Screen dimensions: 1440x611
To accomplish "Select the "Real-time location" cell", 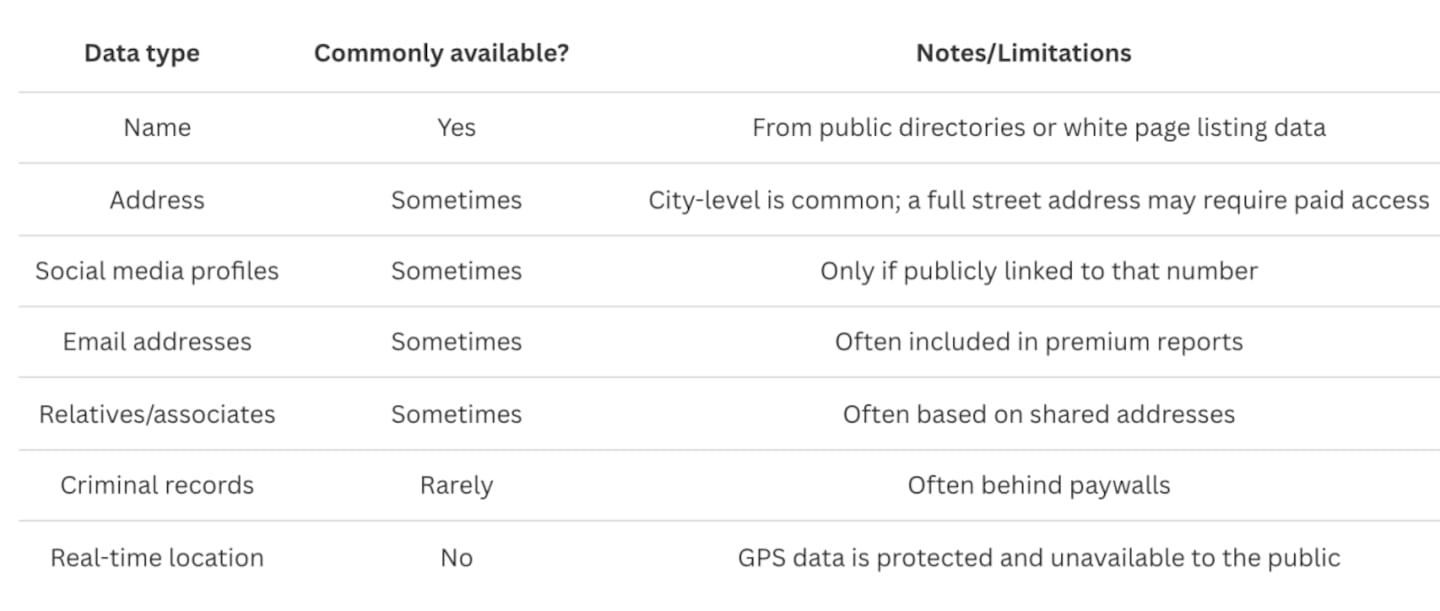I will (x=157, y=558).
